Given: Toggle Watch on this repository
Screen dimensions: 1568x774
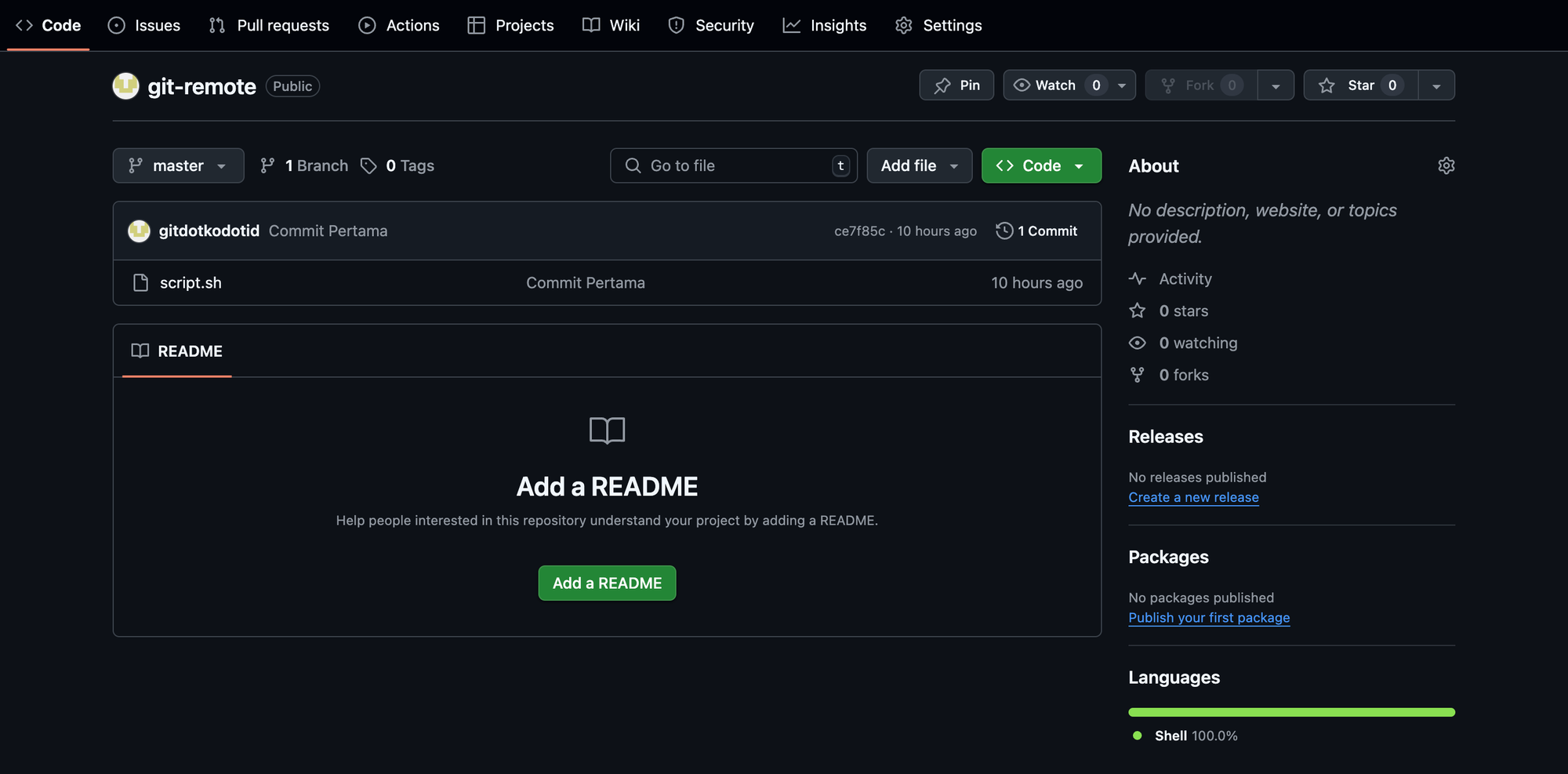Looking at the screenshot, I should (x=1055, y=85).
